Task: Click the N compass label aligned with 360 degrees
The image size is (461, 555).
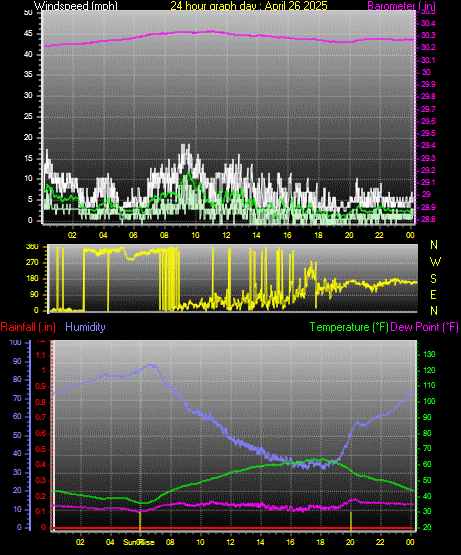Action: tap(434, 245)
